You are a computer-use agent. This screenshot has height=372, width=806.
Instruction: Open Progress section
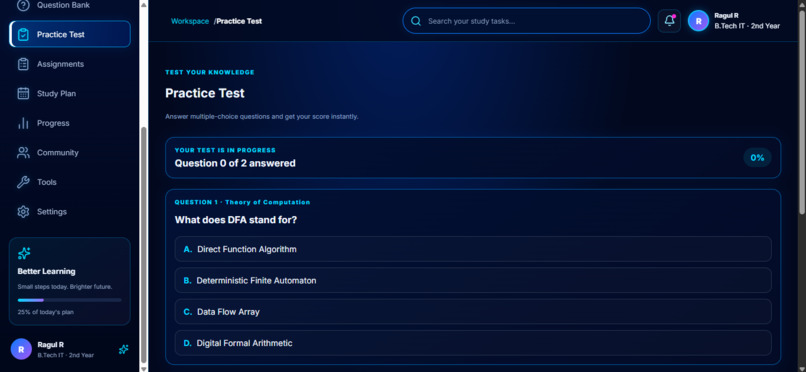click(x=53, y=123)
